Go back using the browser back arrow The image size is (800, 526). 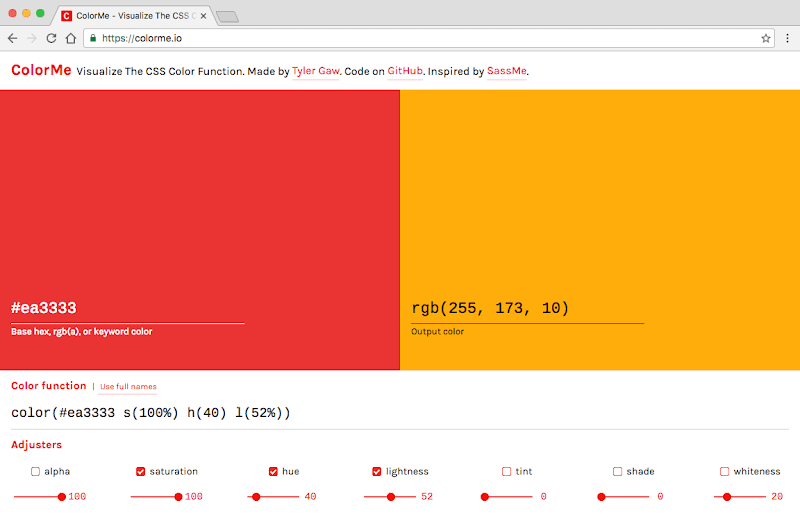[x=13, y=38]
